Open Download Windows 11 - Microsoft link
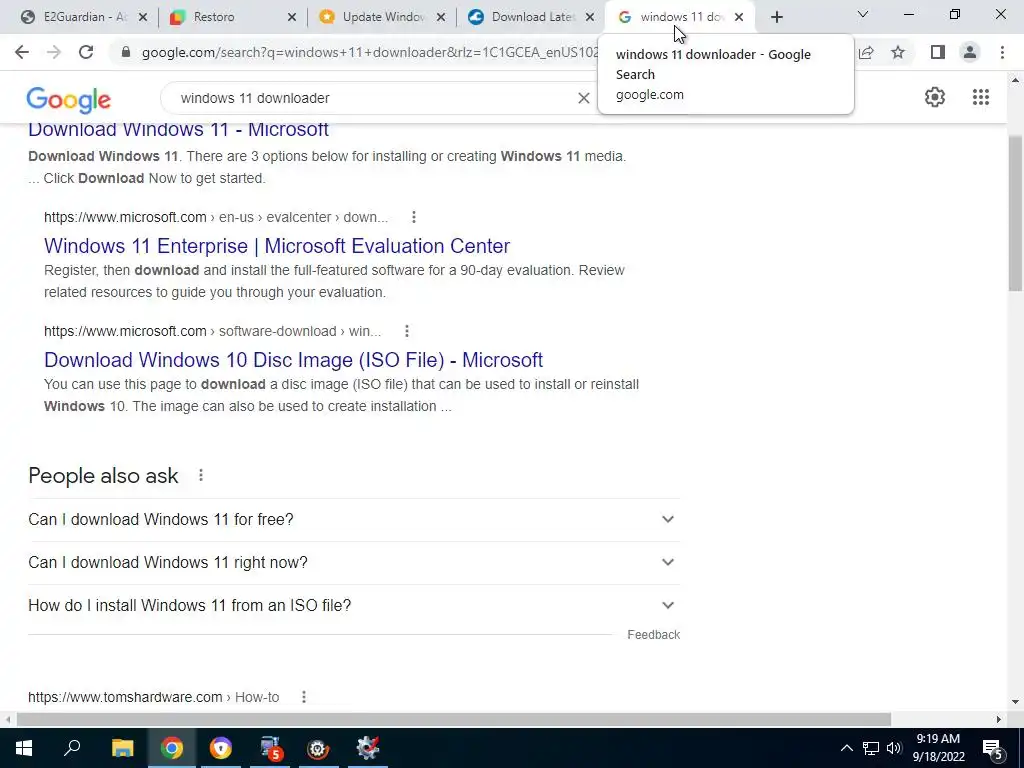The width and height of the screenshot is (1024, 768). (x=178, y=129)
